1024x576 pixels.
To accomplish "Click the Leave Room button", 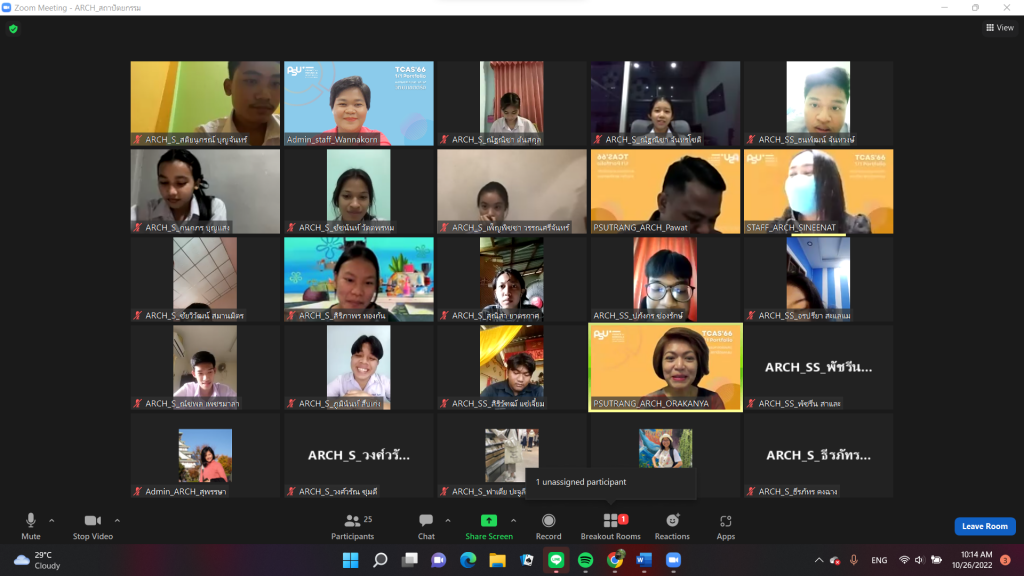I will coord(984,526).
